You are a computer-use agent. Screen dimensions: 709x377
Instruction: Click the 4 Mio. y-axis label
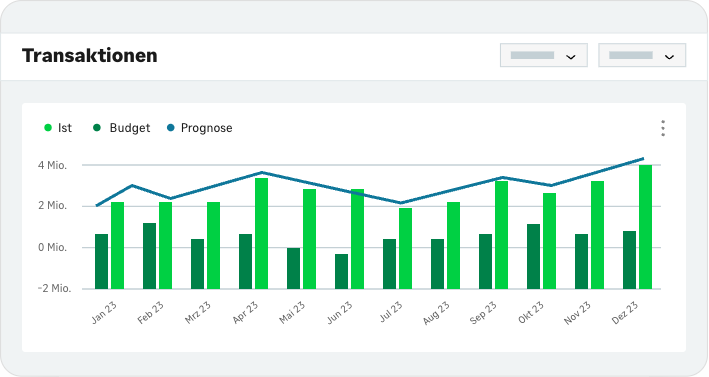coord(52,165)
